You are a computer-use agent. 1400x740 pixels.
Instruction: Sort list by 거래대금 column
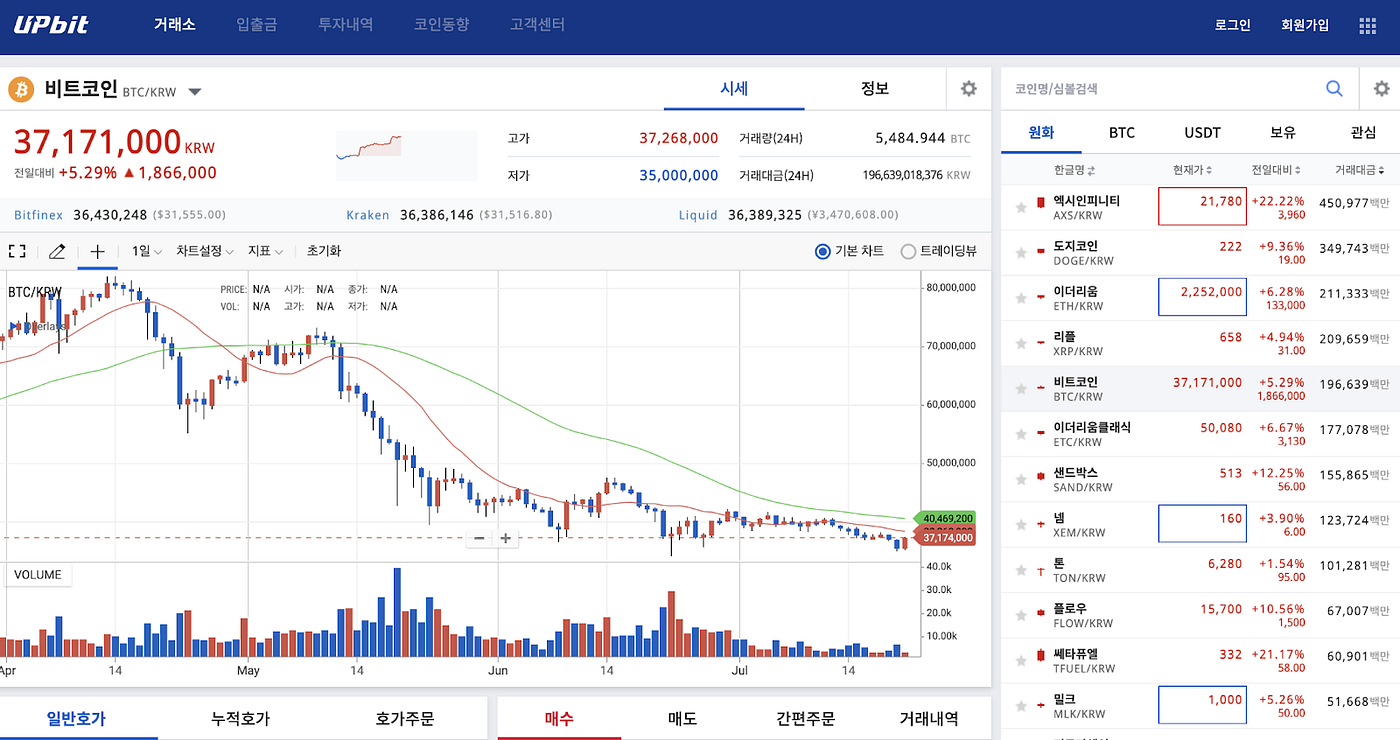point(1362,170)
